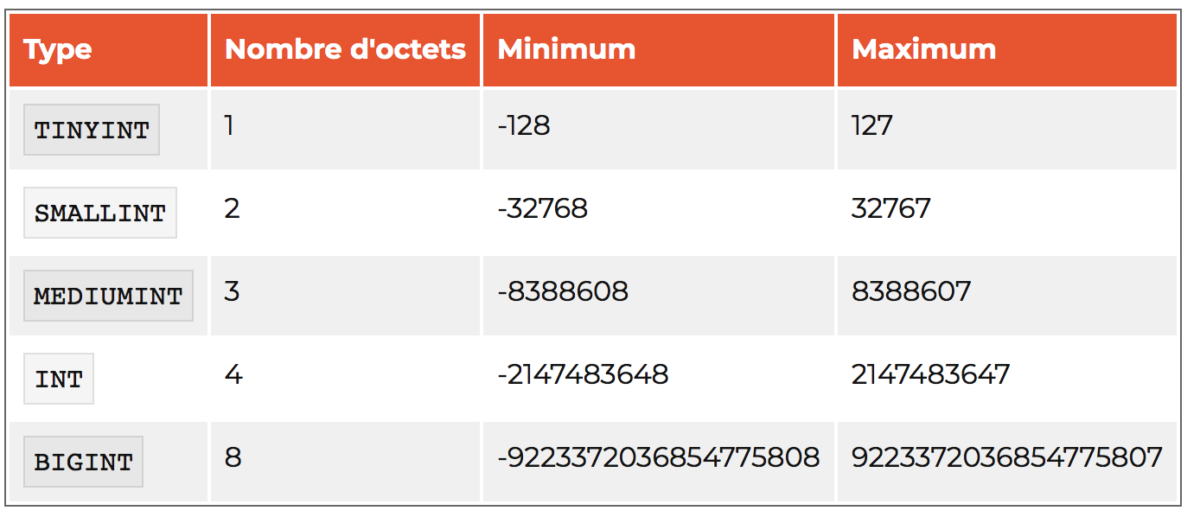Click the -2147483648 minimum value
The height and width of the screenshot is (517, 1200).
pos(583,375)
